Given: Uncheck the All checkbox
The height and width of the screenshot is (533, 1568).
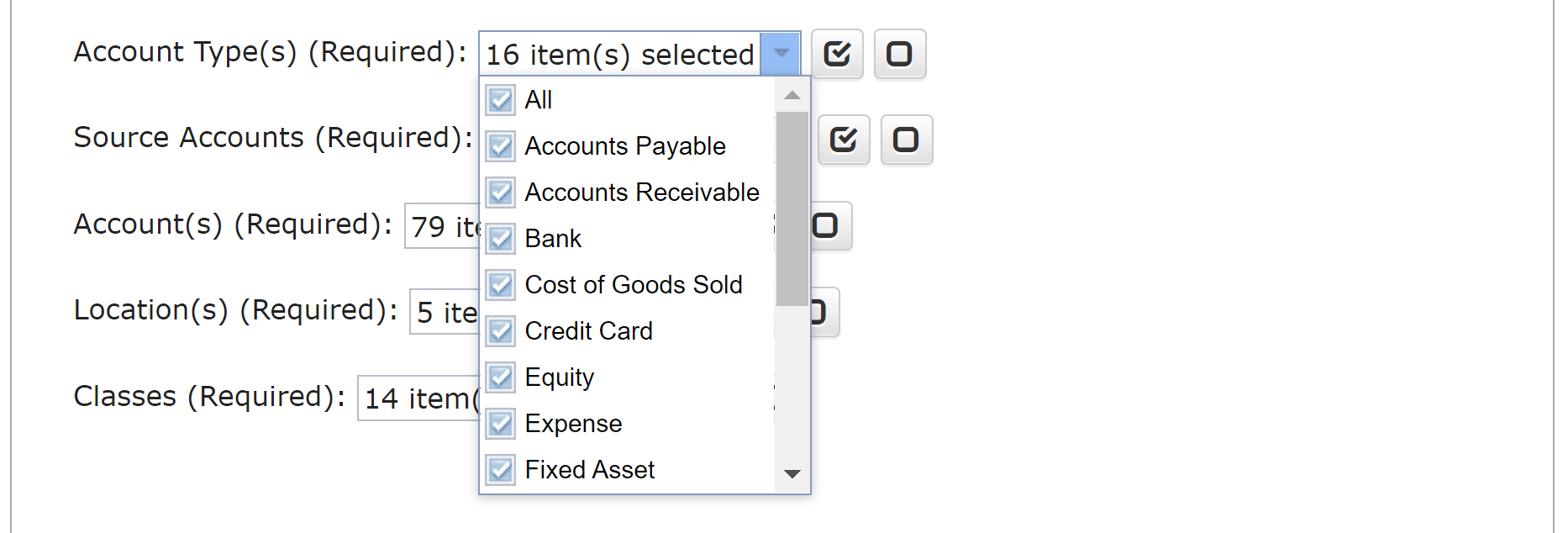Looking at the screenshot, I should (501, 100).
